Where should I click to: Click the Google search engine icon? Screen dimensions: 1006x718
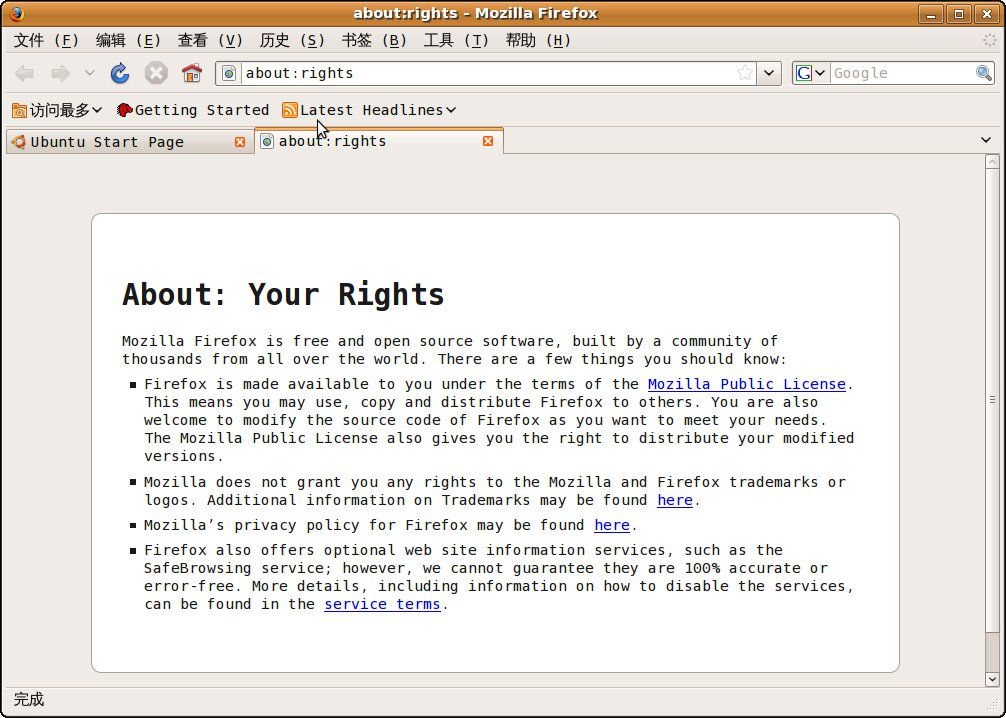tap(803, 73)
